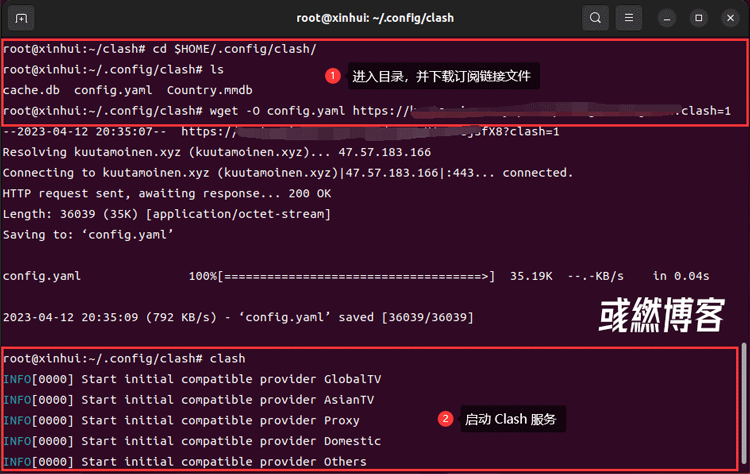Close the terminal window
750x474 pixels.
click(728, 18)
